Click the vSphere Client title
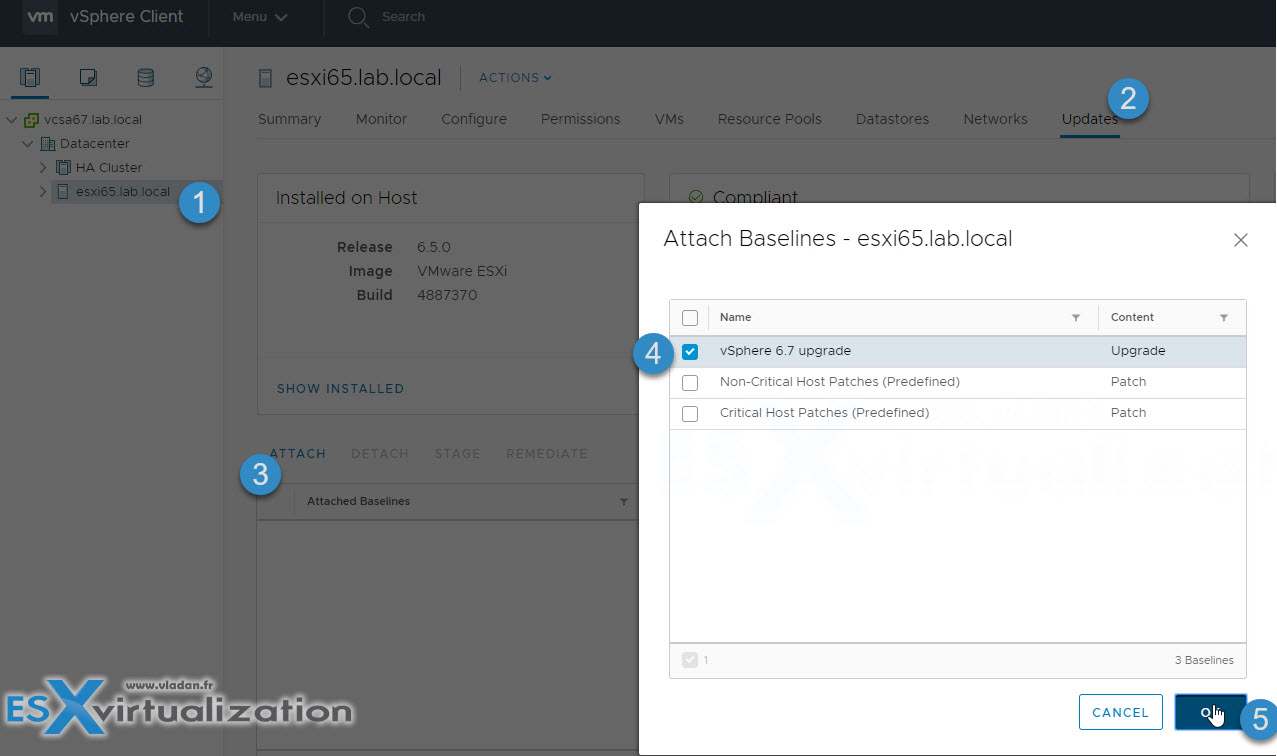1277x756 pixels. point(127,17)
